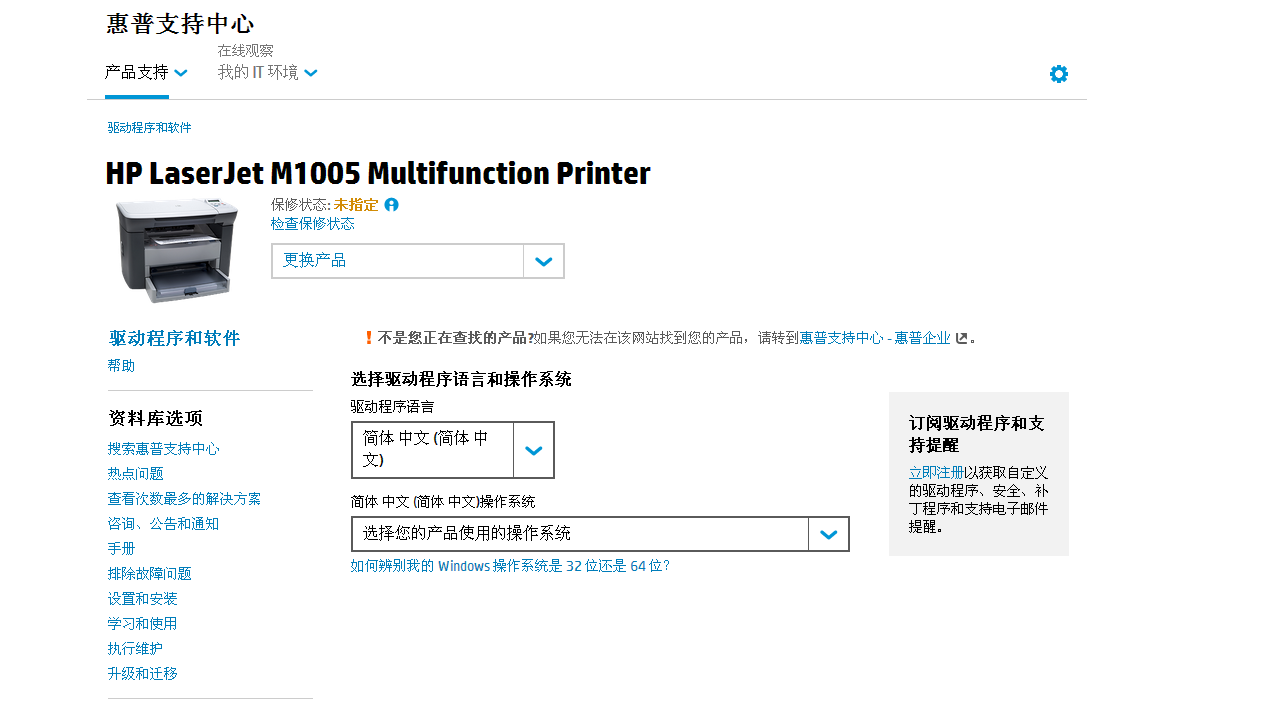1277x702 pixels.
Task: Expand the 我的 IT 环境 menu chevron
Action: pyautogui.click(x=311, y=72)
